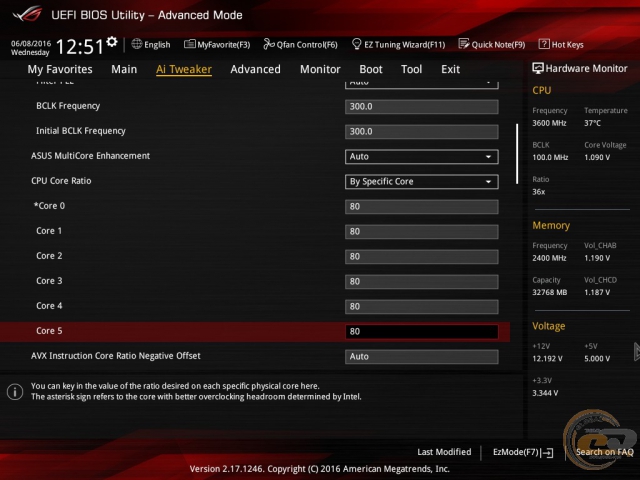Select ASUS MultiCore Enhancement label
Viewport: 640px width, 480px height.
click(91, 156)
